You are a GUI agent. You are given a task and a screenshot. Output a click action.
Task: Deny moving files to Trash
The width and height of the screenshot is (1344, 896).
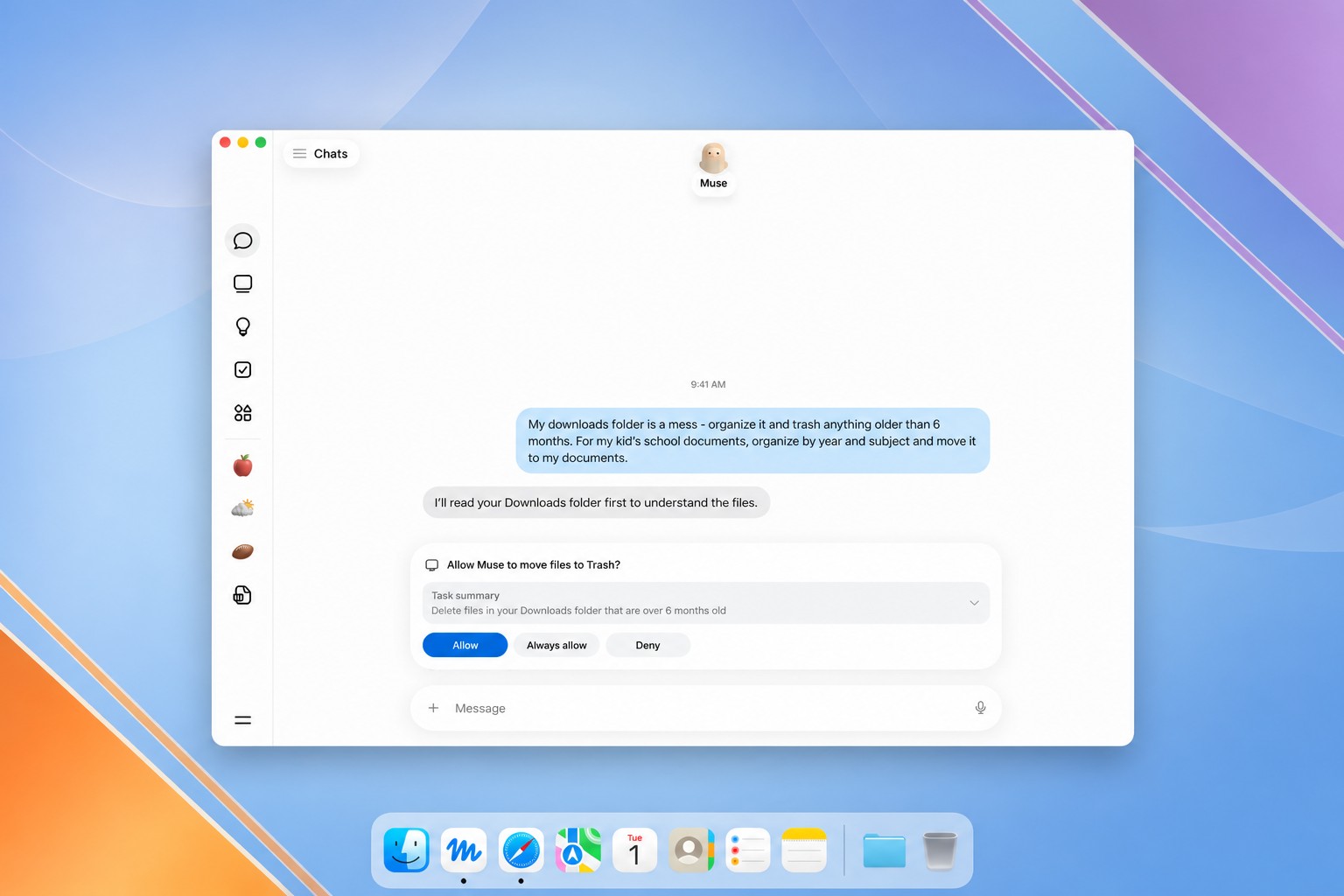(647, 645)
